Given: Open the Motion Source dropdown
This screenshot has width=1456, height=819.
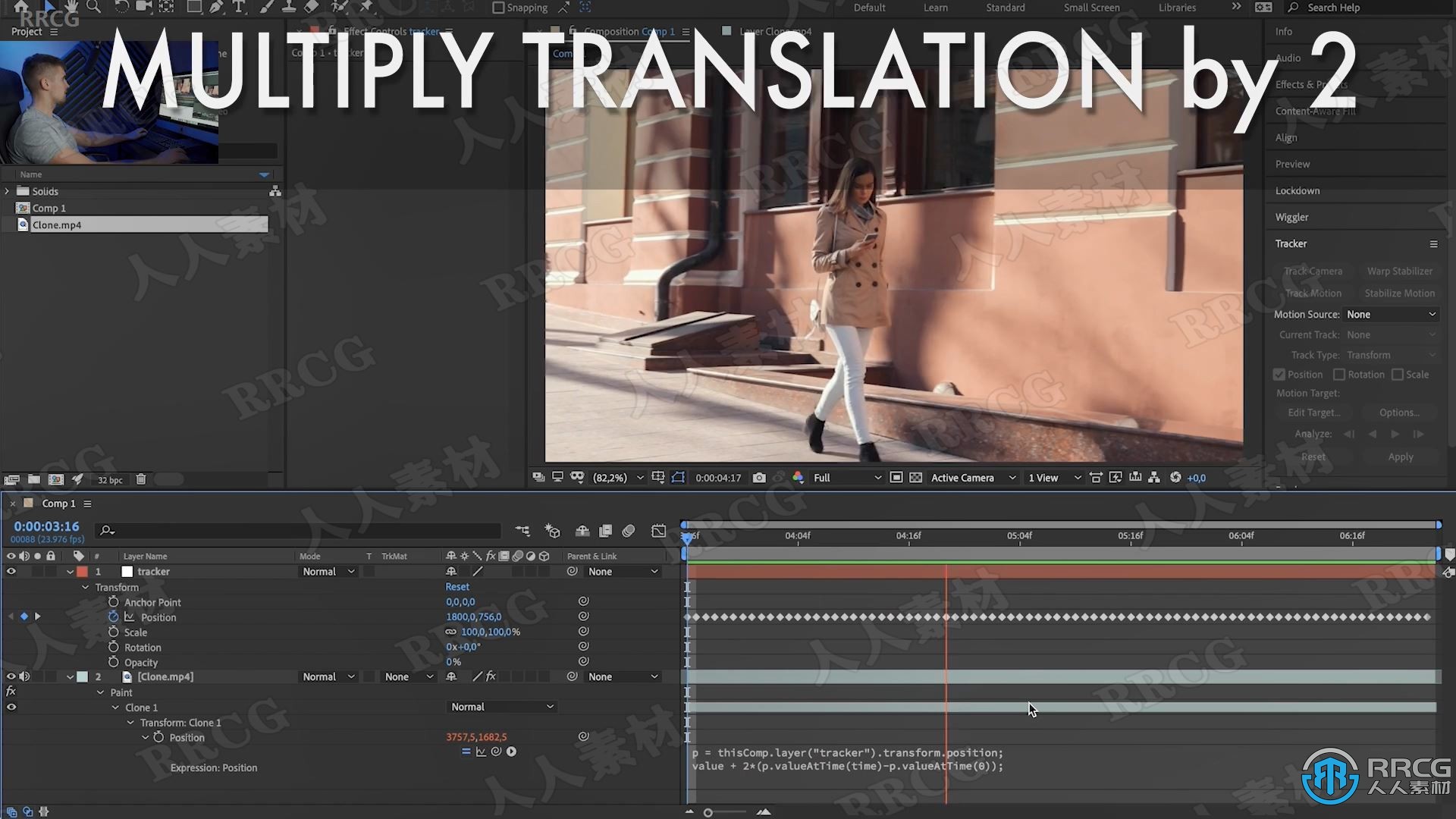Looking at the screenshot, I should tap(1392, 314).
